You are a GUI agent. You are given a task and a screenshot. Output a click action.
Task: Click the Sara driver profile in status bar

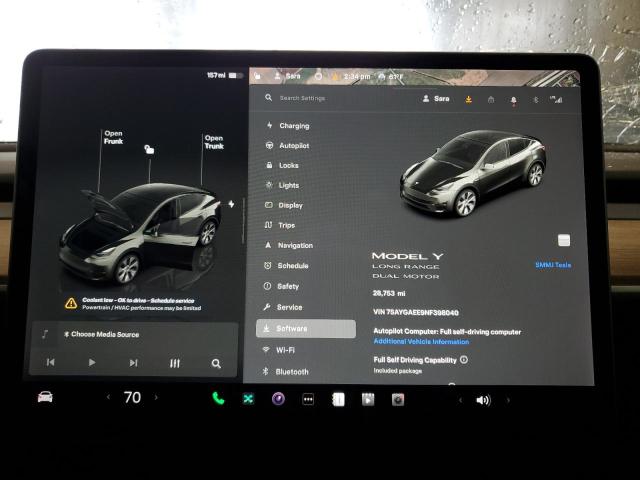(x=287, y=76)
